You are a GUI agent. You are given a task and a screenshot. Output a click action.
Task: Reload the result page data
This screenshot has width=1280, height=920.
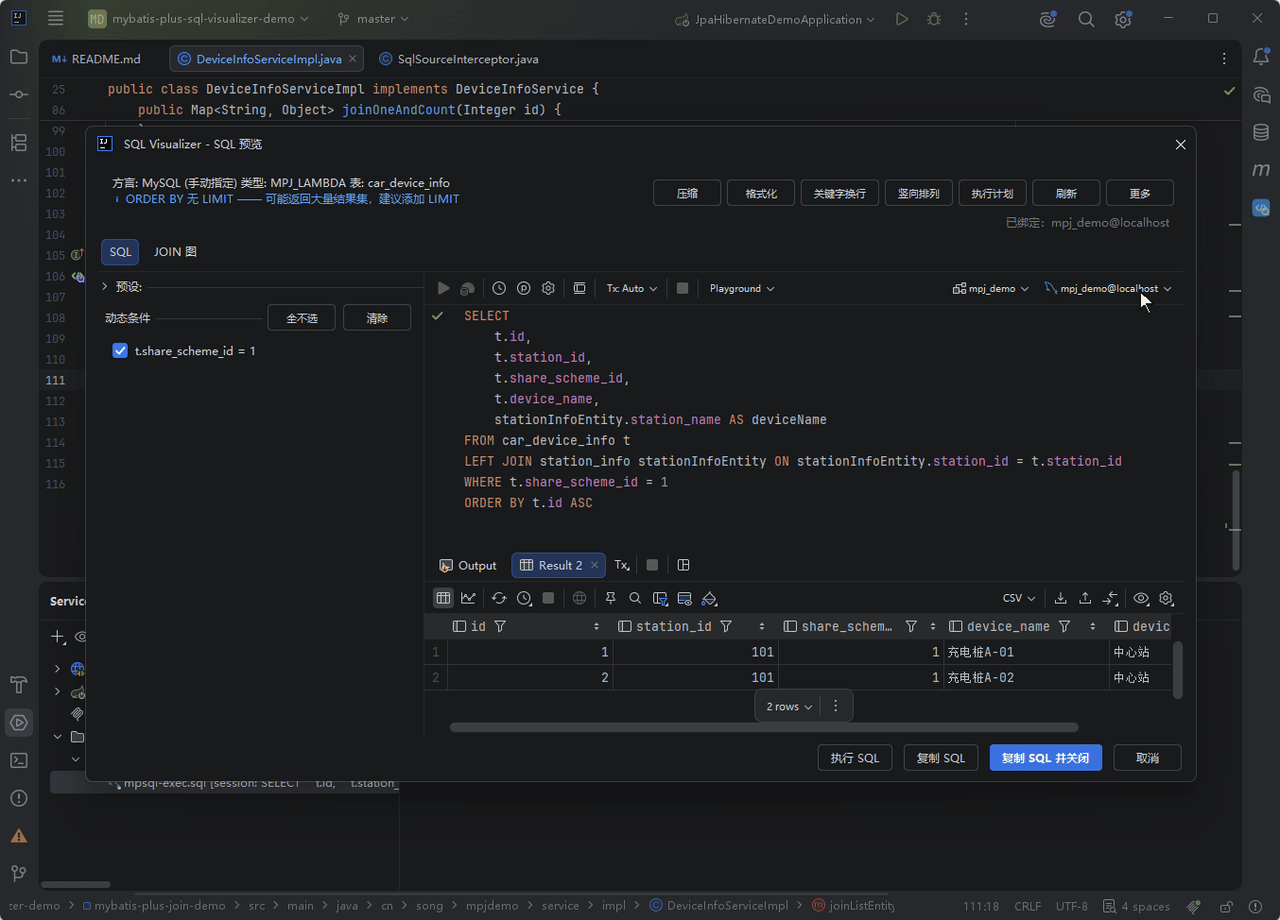coord(499,598)
